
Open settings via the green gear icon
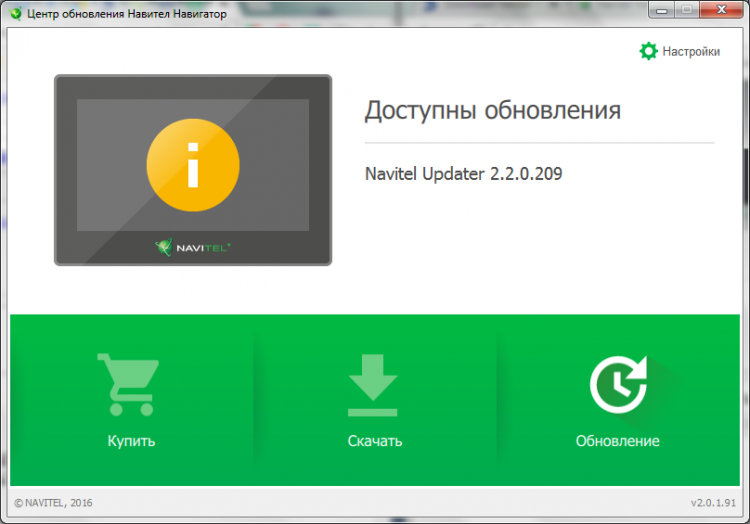click(x=649, y=51)
